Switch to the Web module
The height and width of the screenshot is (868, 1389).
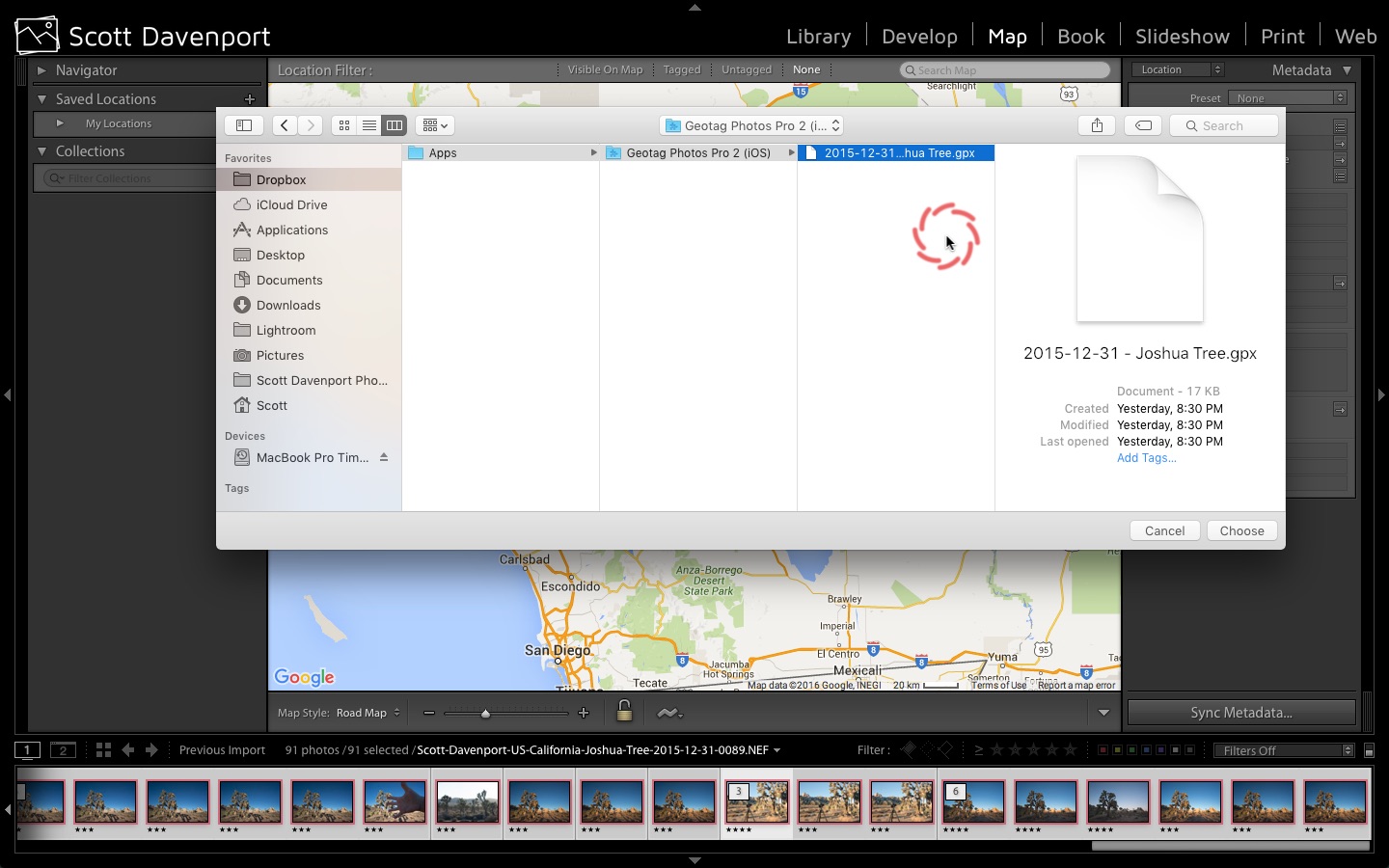click(x=1355, y=37)
